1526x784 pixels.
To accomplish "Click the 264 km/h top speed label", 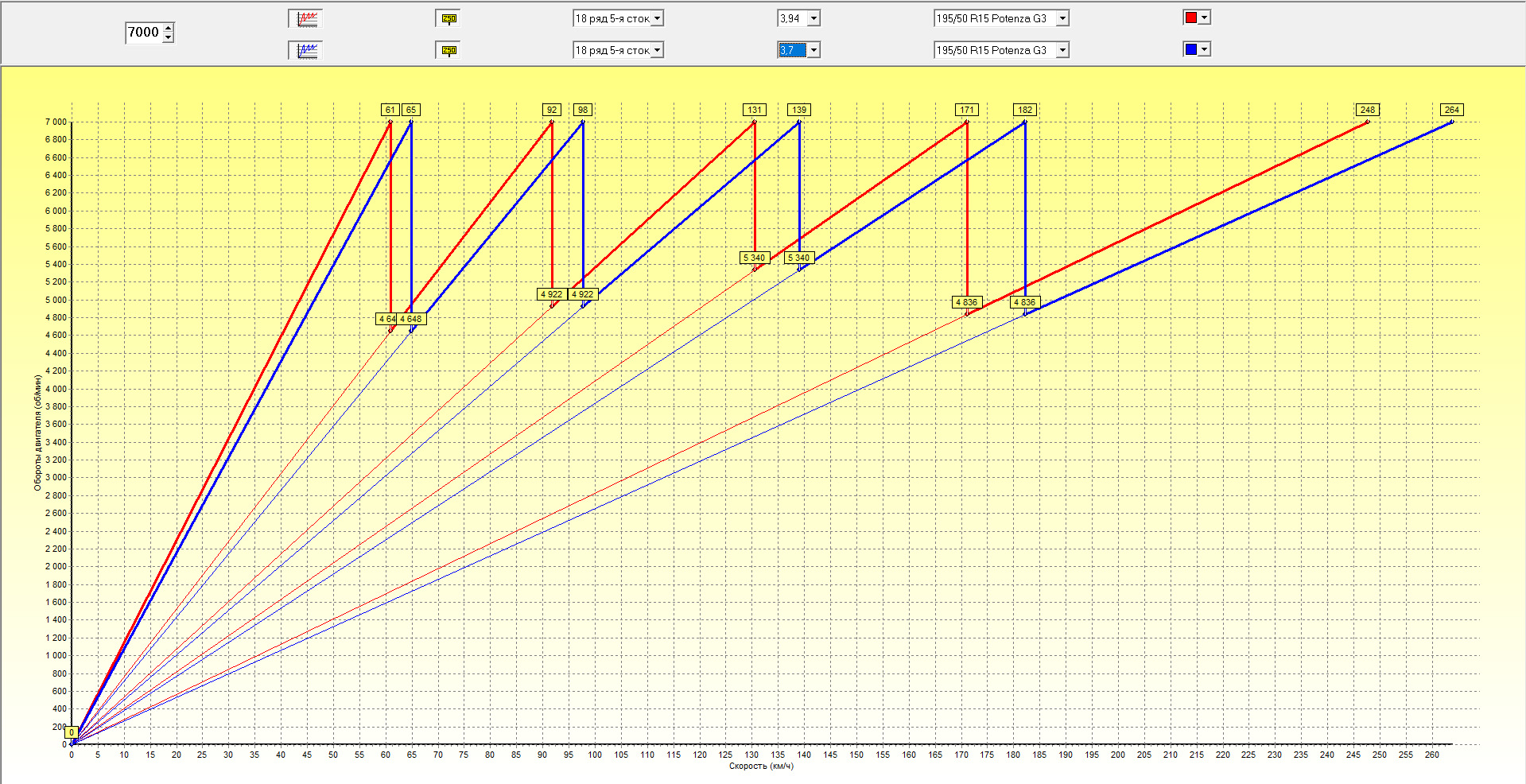I will 1452,110.
